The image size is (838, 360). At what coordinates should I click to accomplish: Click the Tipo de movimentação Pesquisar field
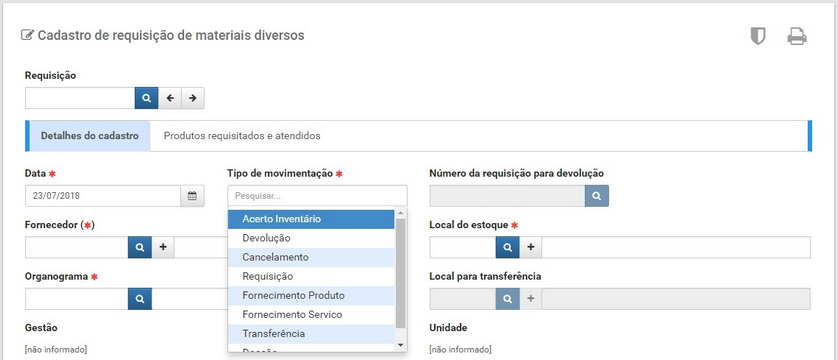pyautogui.click(x=317, y=196)
